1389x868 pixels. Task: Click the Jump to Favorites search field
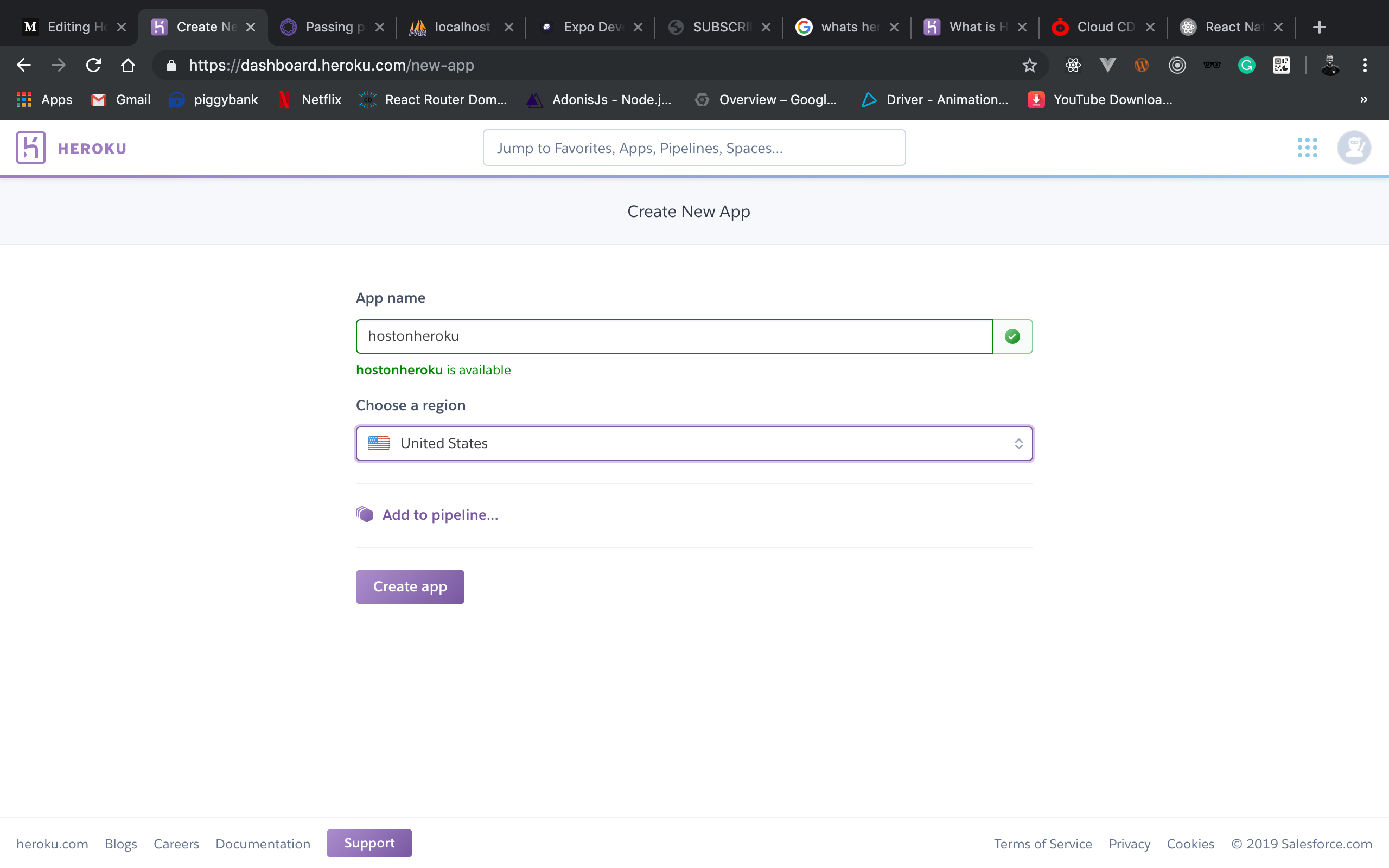point(693,148)
